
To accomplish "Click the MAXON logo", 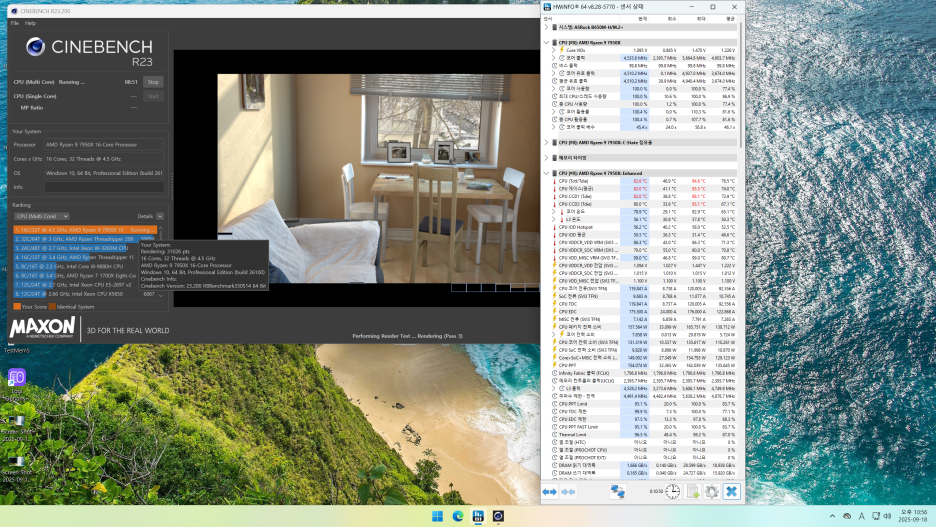I will click(42, 328).
